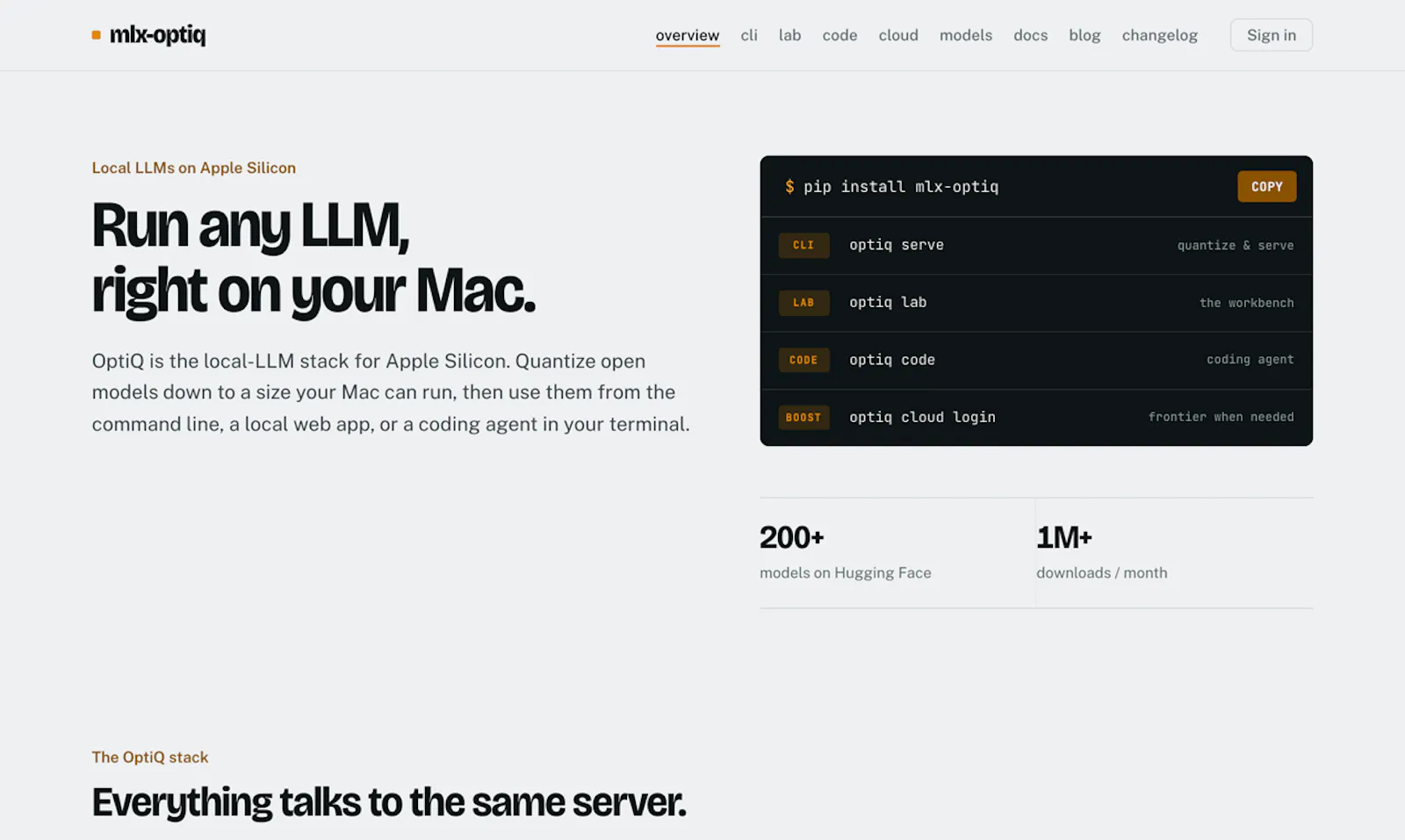Click the 'optiq cloud login' command text
The width and height of the screenshot is (1405, 840).
[922, 417]
